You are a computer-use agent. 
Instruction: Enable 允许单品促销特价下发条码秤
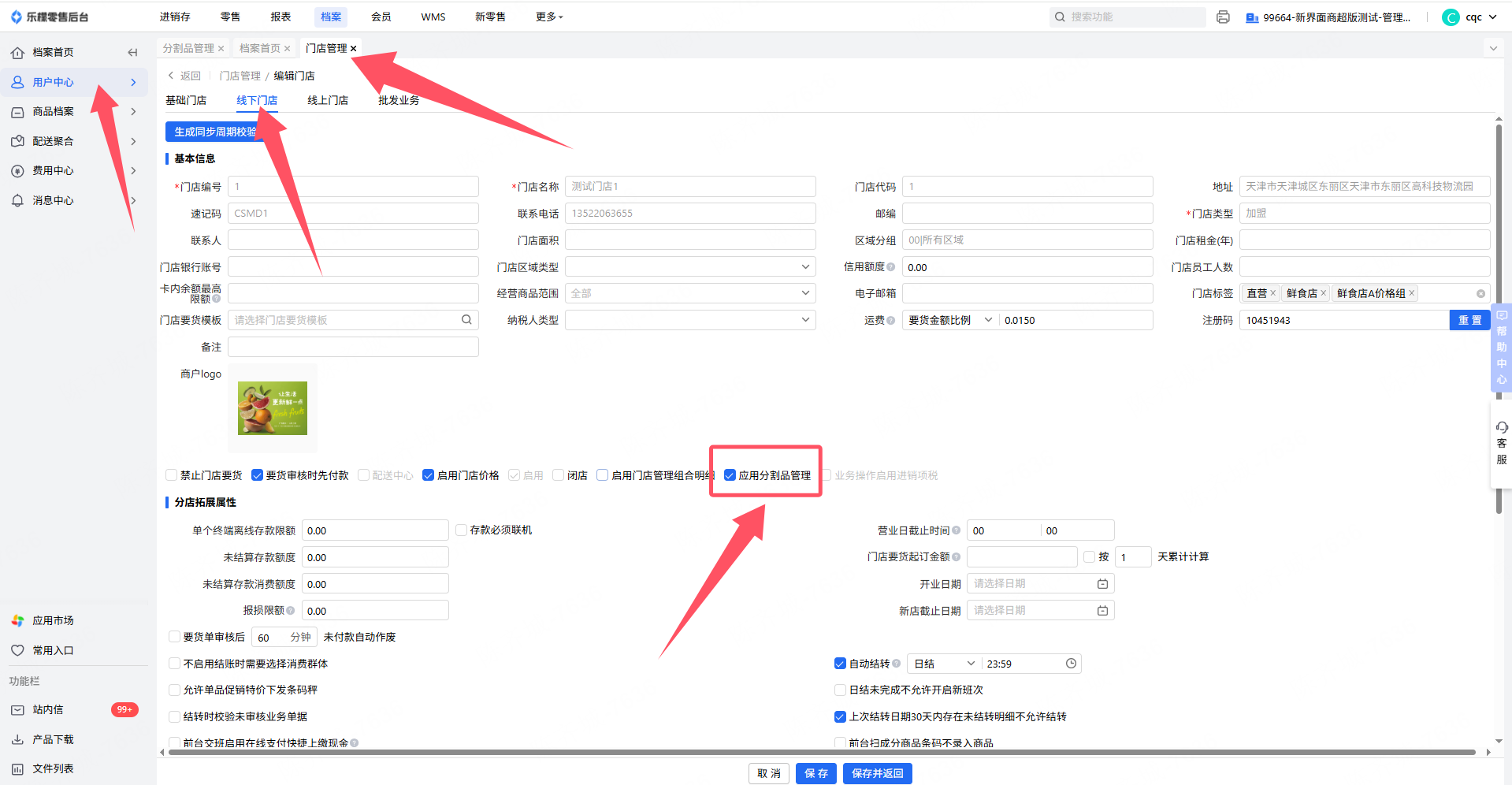[175, 690]
